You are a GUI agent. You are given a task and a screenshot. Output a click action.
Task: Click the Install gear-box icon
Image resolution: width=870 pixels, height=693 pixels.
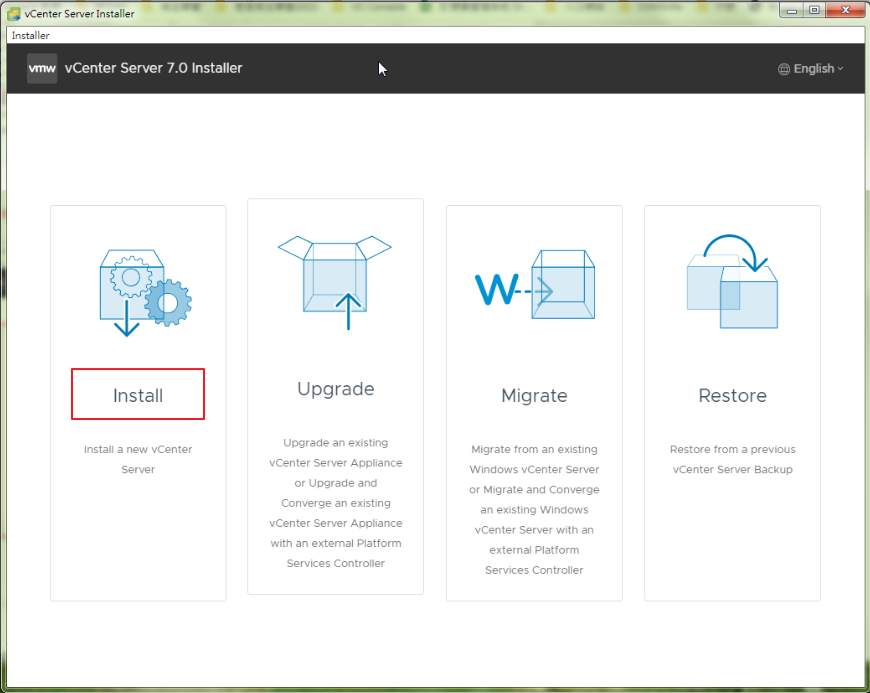[x=145, y=293]
